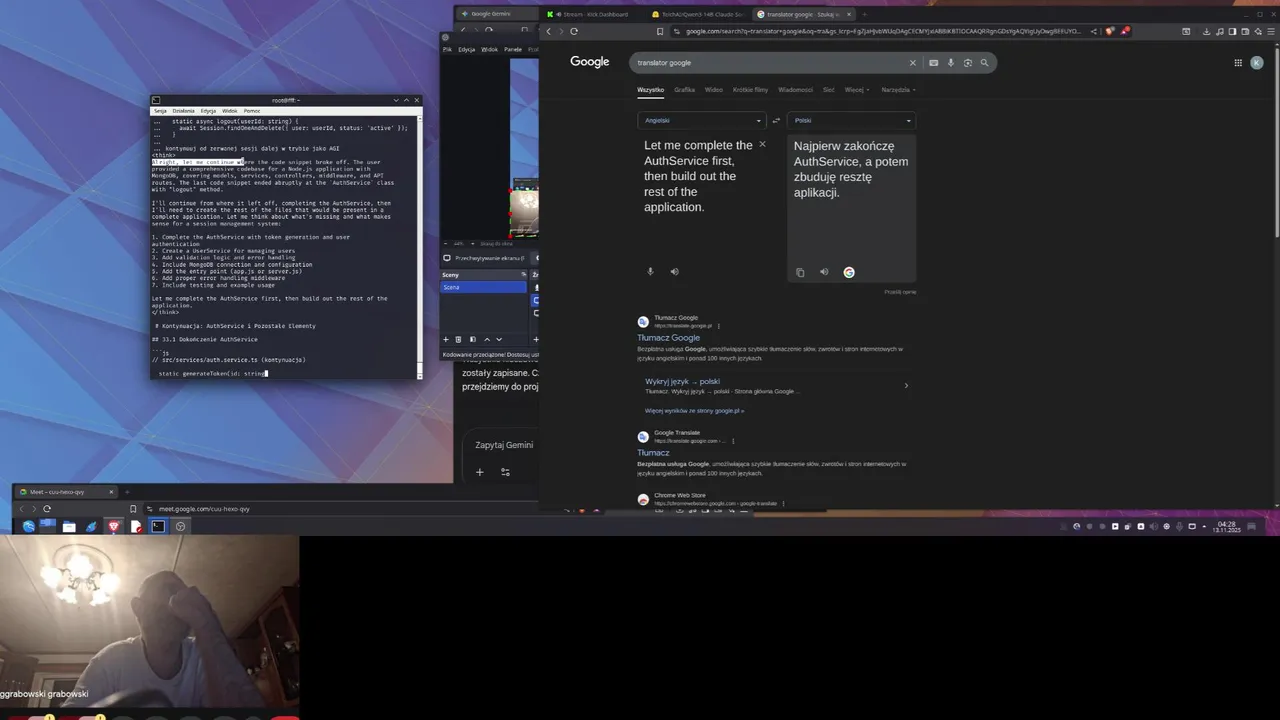The width and height of the screenshot is (1280, 720).
Task: Switch to the Krótkie filmy tab
Action: pos(750,90)
